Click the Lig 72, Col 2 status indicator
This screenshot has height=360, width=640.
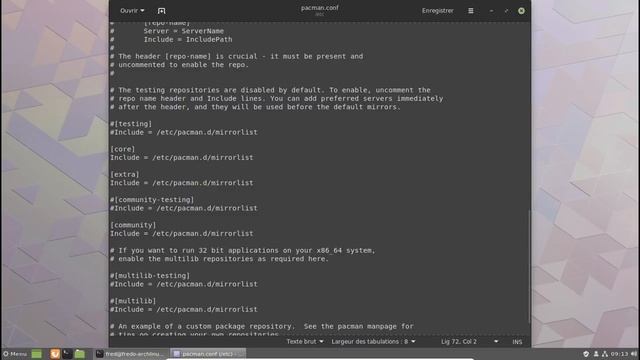pyautogui.click(x=459, y=341)
